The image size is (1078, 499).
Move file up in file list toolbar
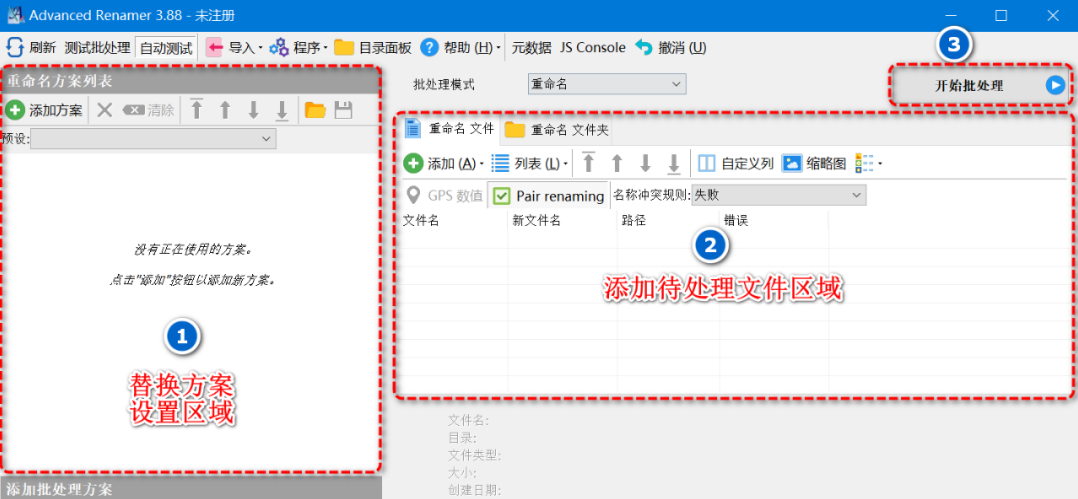click(x=617, y=164)
